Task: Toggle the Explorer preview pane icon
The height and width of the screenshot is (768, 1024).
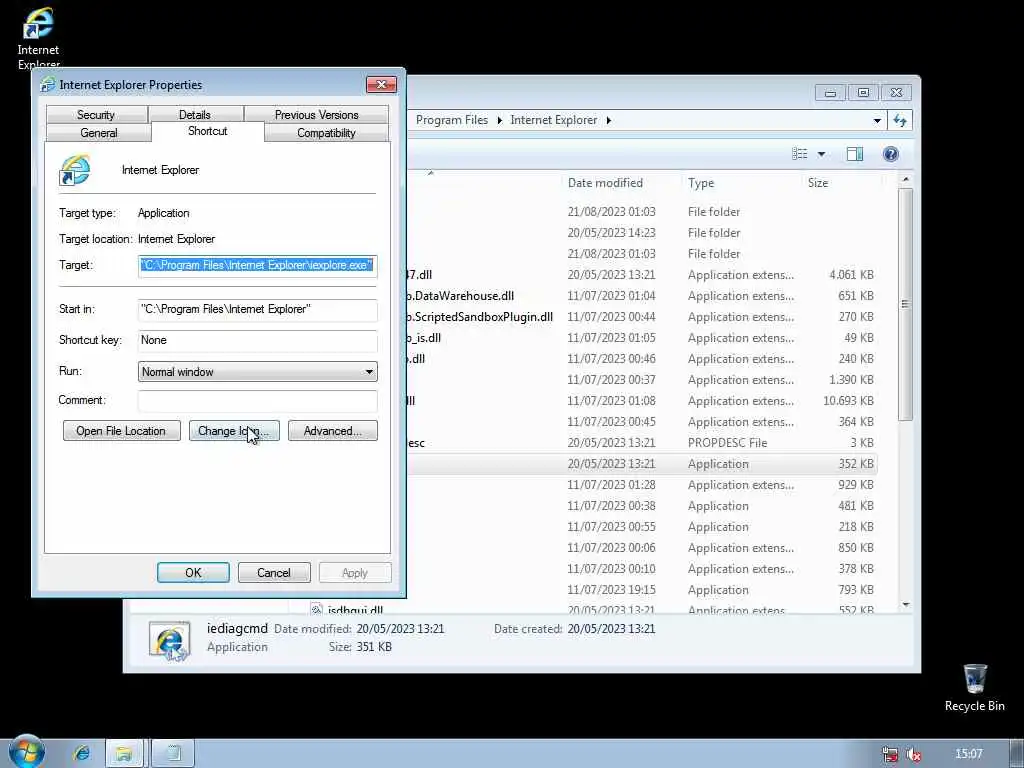Action: tap(854, 153)
